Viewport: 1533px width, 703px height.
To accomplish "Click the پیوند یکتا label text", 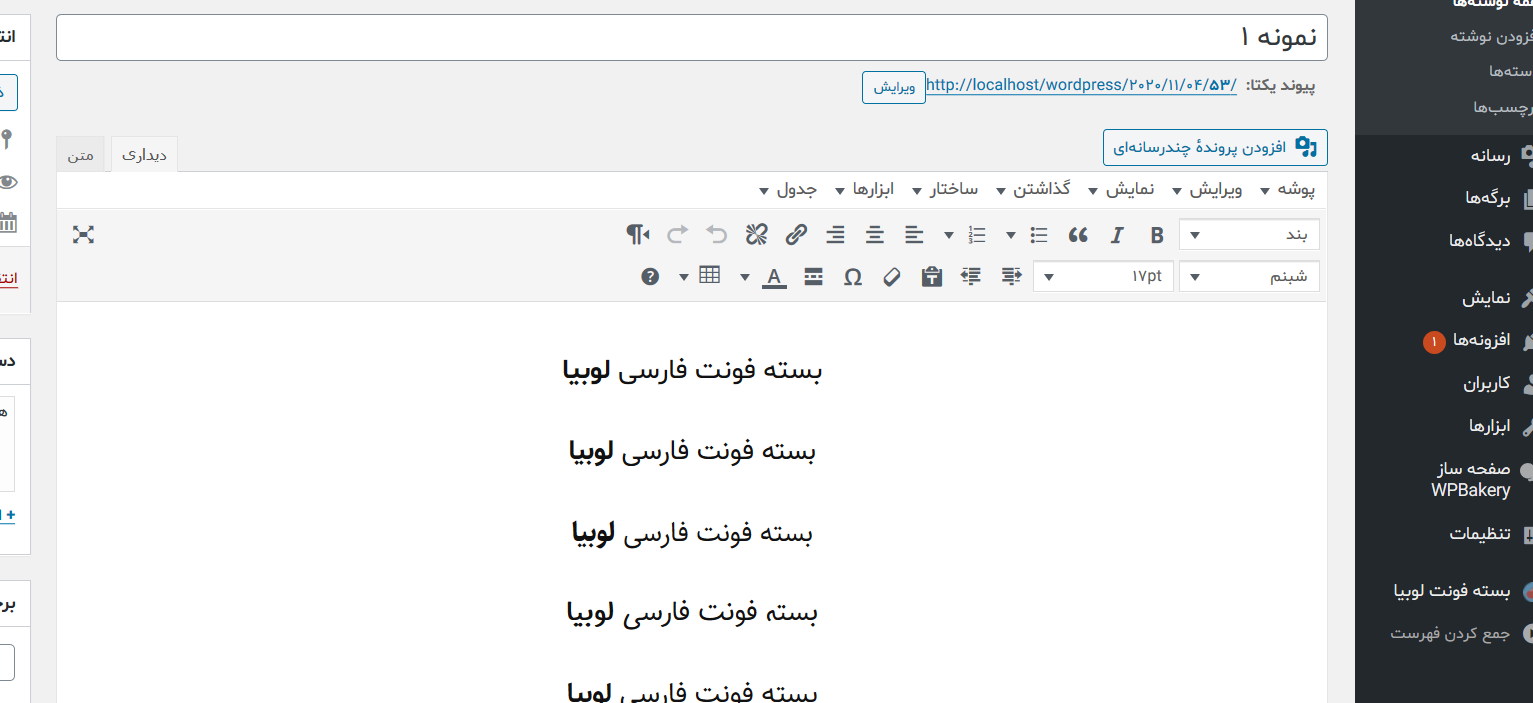I will [x=1280, y=86].
